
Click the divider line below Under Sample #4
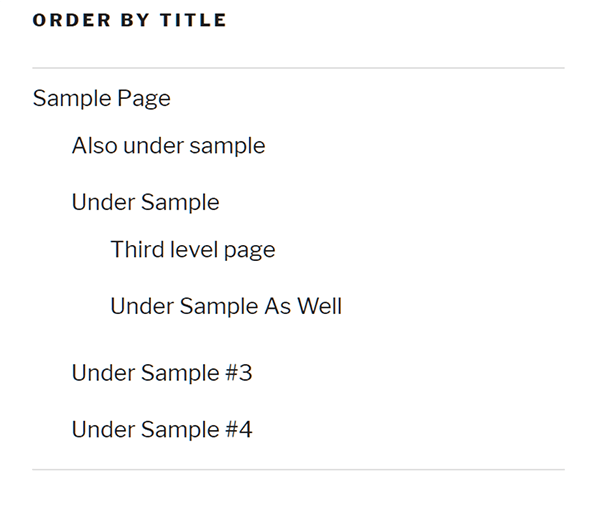(x=298, y=469)
